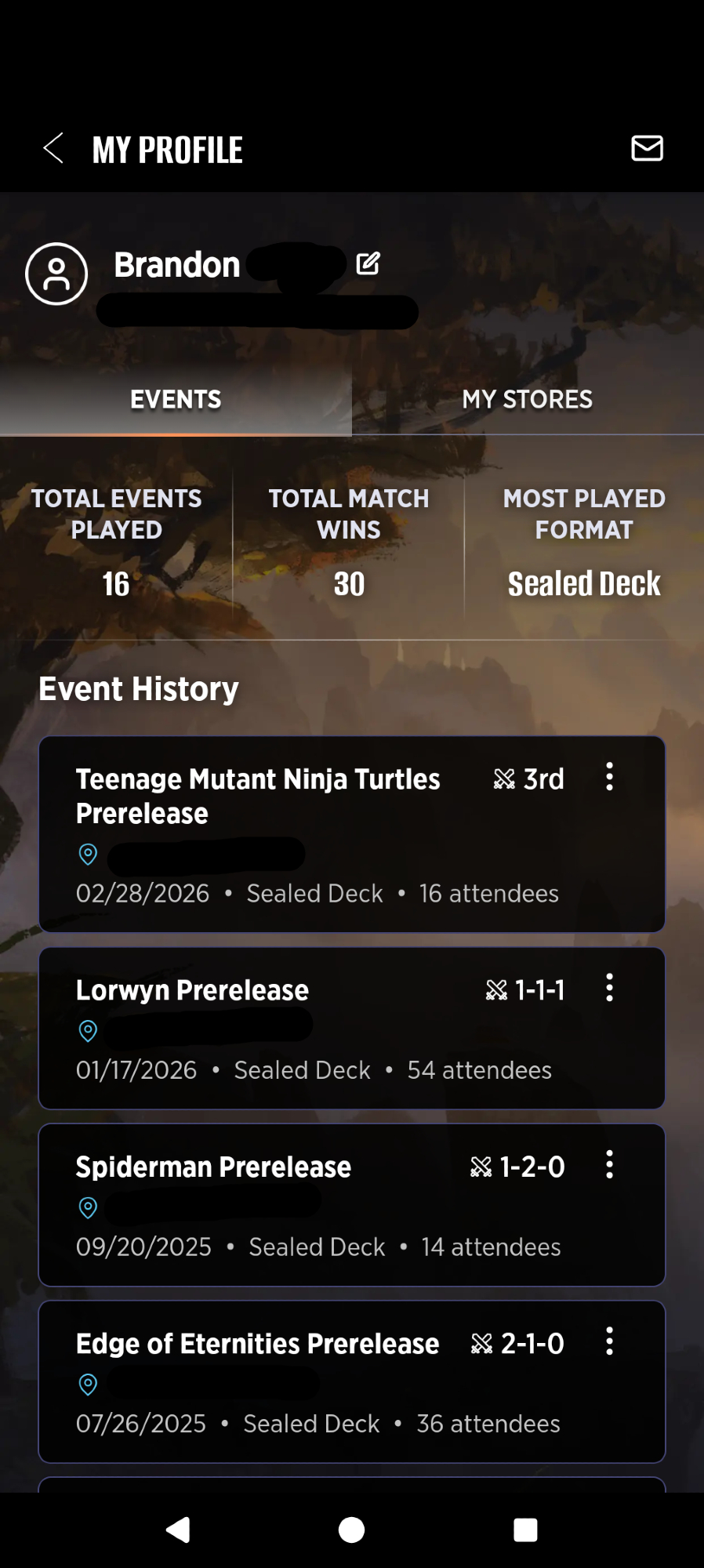Screen dimensions: 704x1568
Task: Tap the 3rd place result icon
Action: (504, 779)
